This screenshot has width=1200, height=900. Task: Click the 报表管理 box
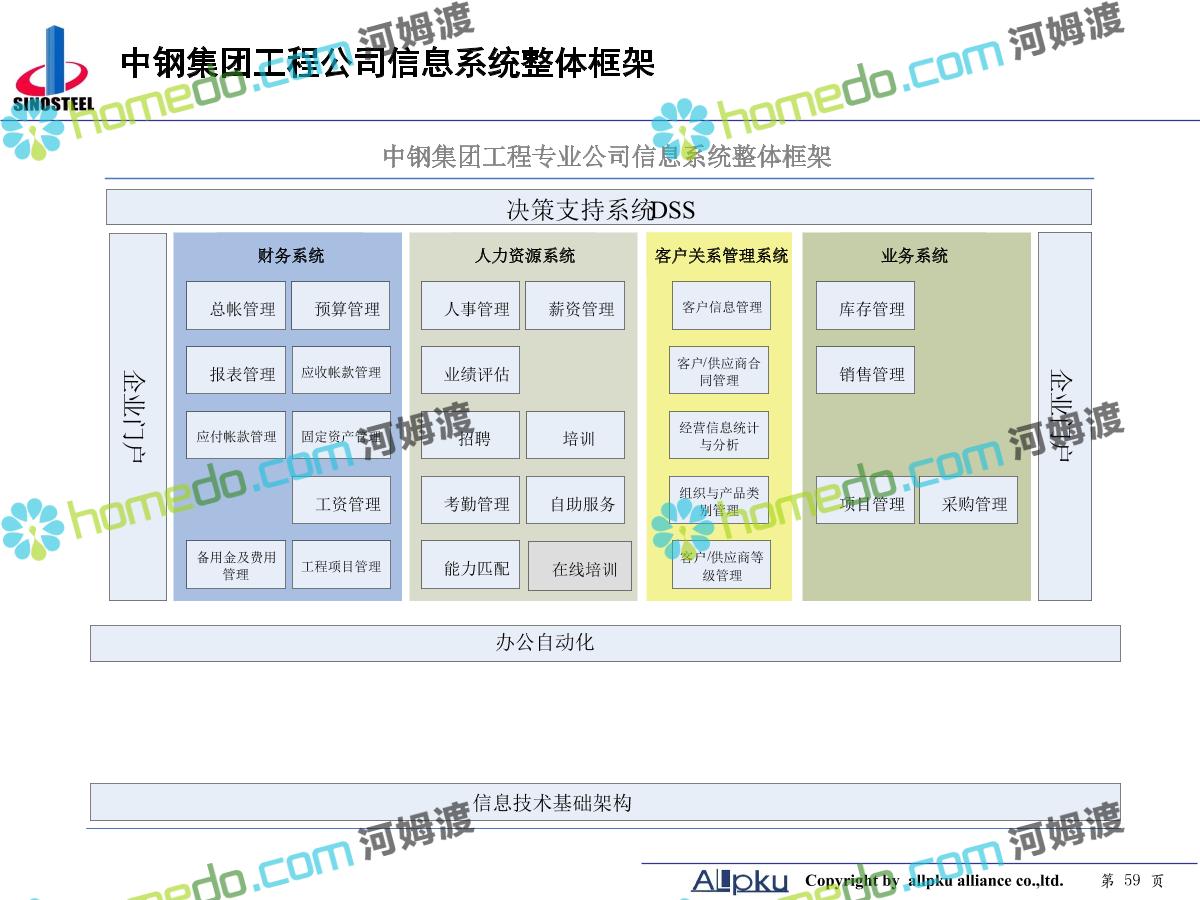pyautogui.click(x=236, y=371)
